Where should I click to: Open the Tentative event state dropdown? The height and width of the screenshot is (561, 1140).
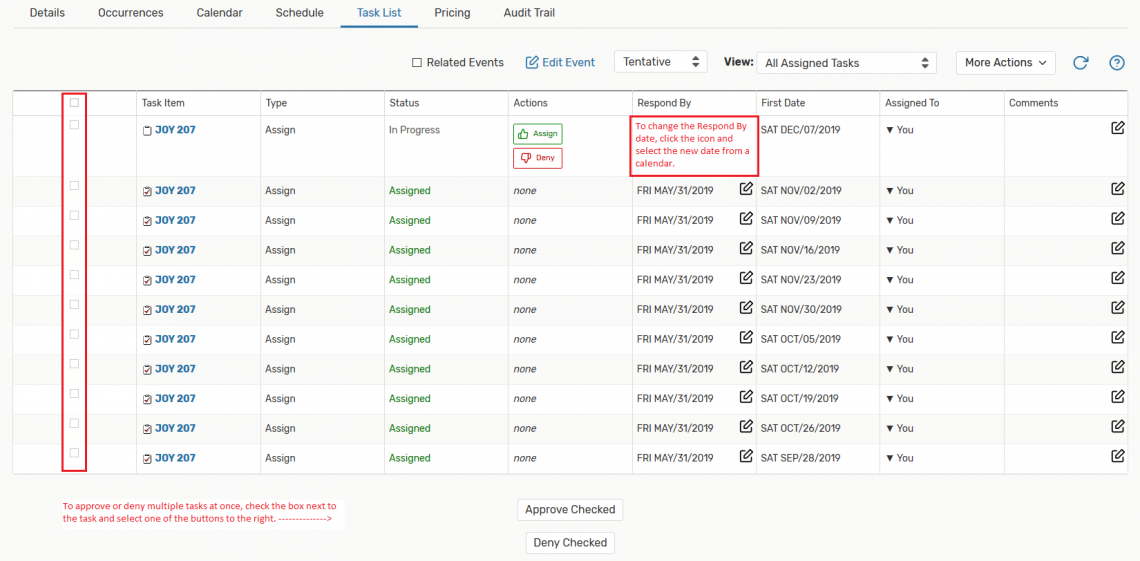tap(660, 62)
